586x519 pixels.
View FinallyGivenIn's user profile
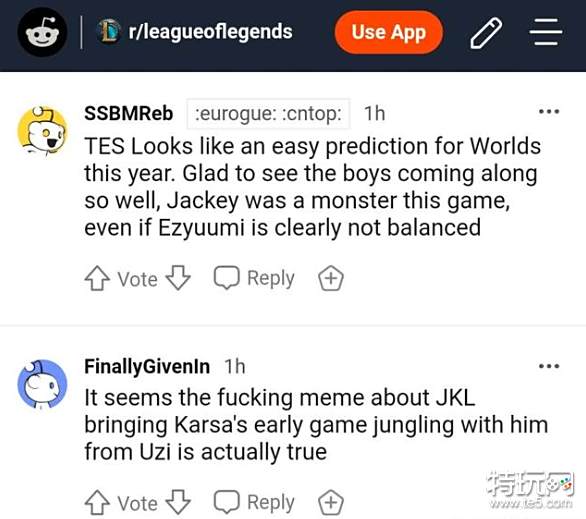147,367
